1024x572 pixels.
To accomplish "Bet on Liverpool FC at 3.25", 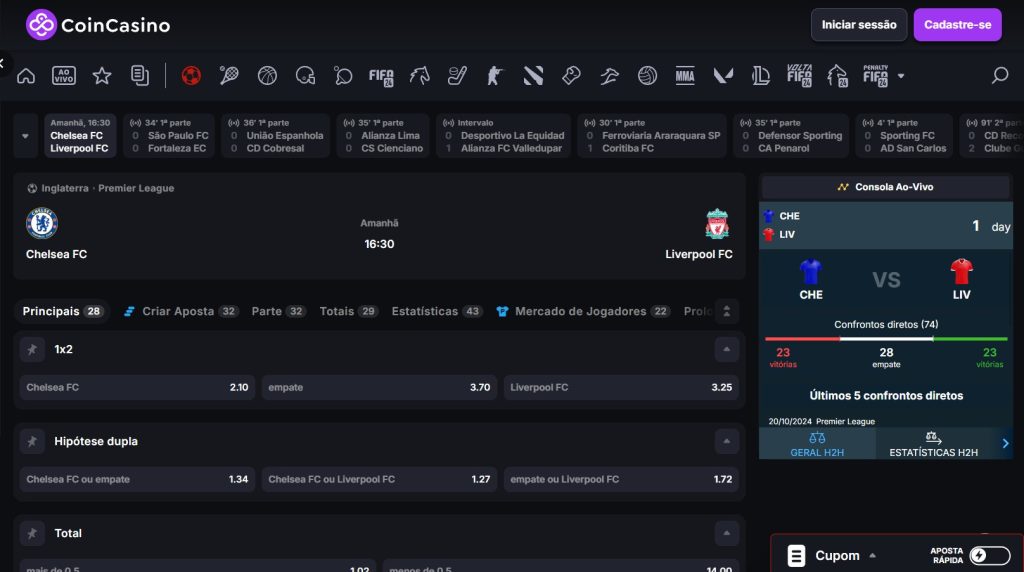I will (x=621, y=387).
